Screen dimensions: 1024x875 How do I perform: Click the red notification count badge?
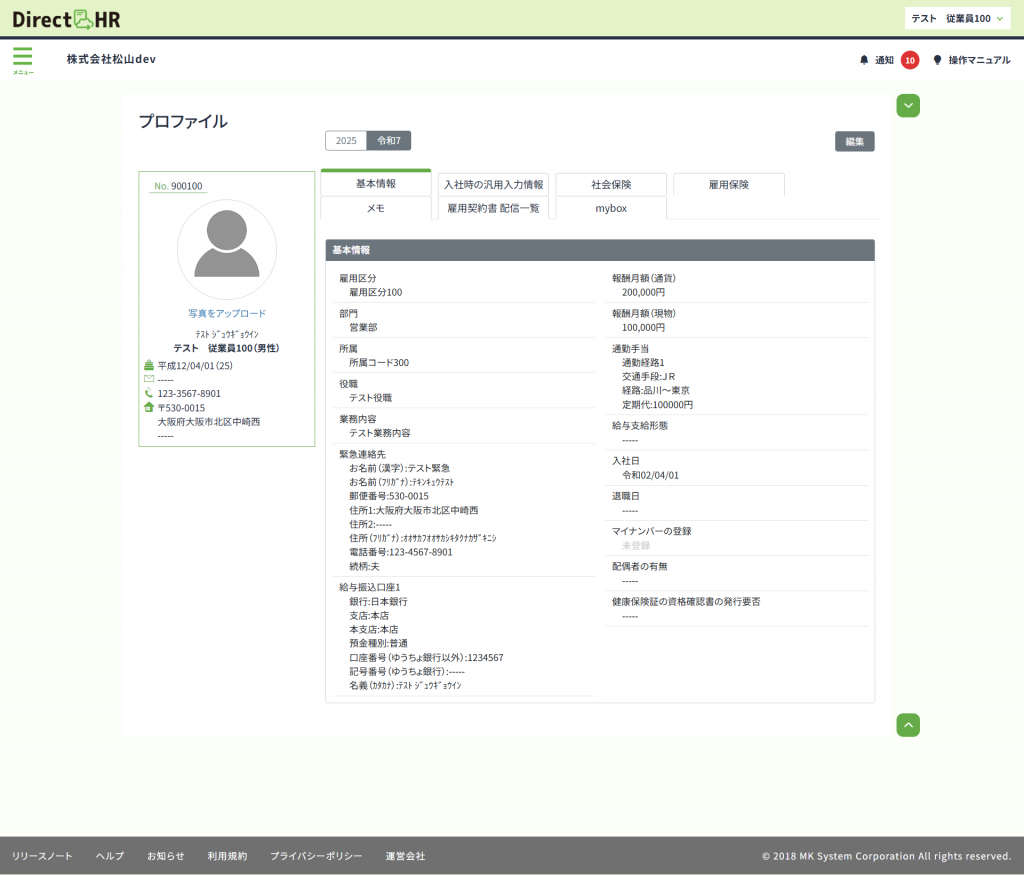coord(909,60)
